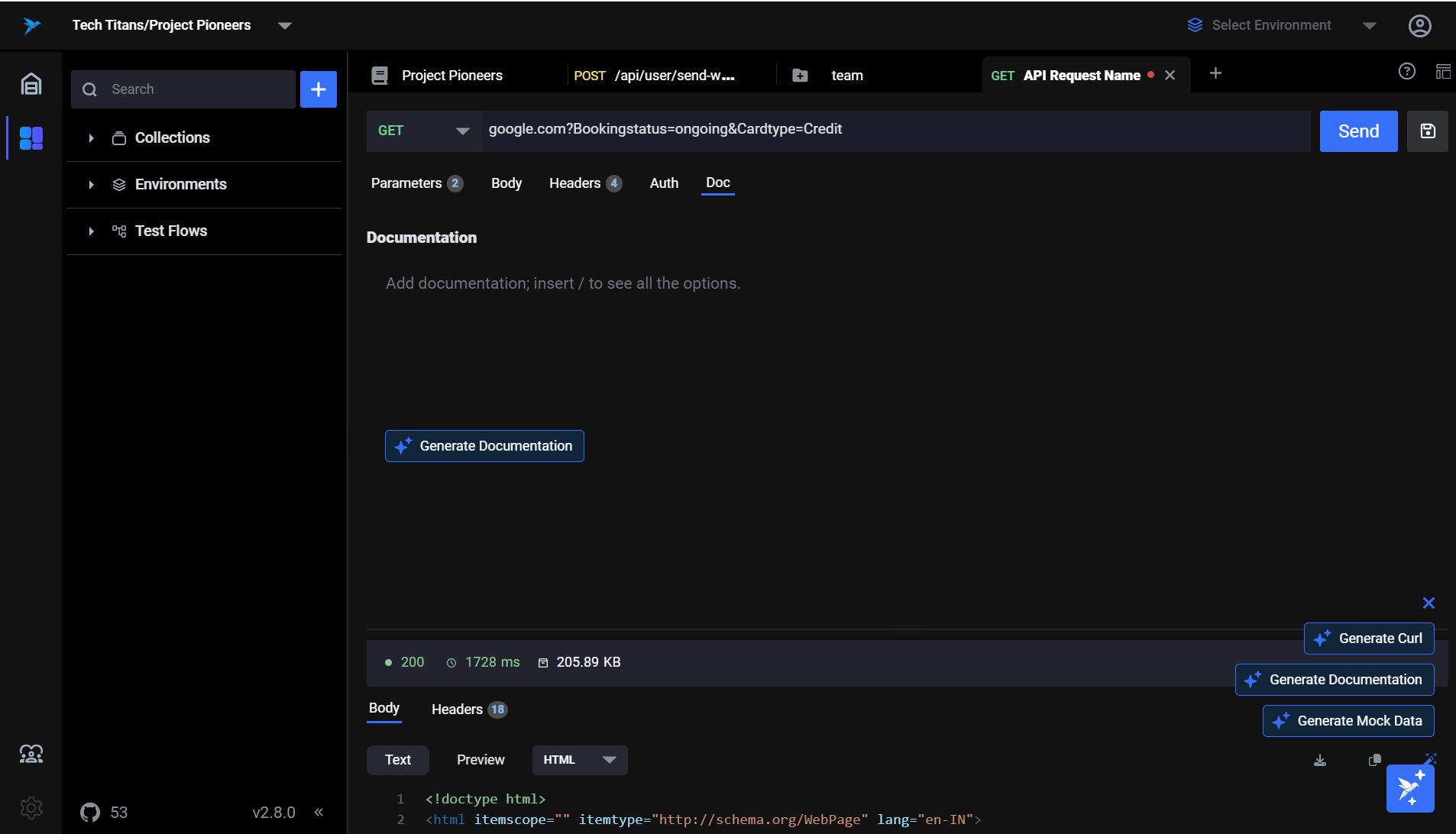Viewport: 1456px width, 834px height.
Task: Expand the Collections tree arrow
Action: 91,138
